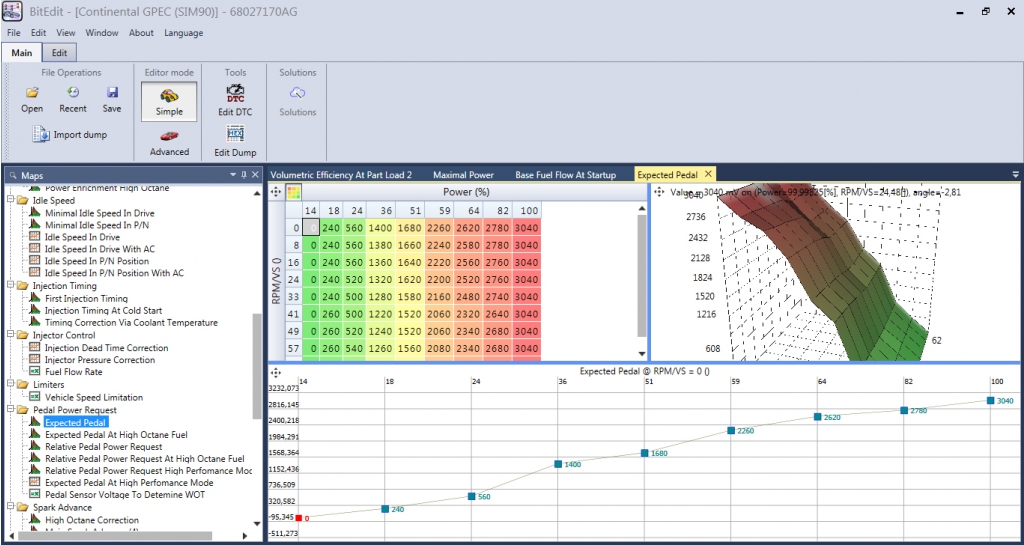
Task: Open the File menu
Action: coord(14,33)
